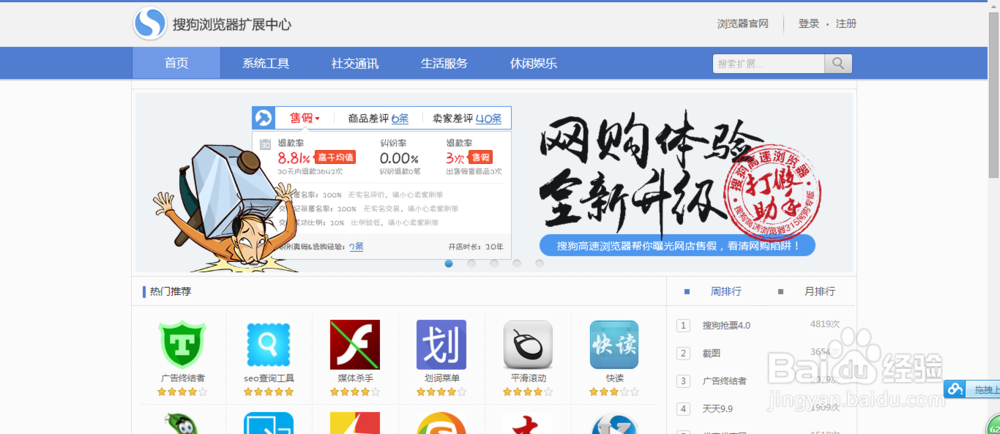Click the 热门推荐 section heading
The image size is (1000, 434).
point(170,292)
